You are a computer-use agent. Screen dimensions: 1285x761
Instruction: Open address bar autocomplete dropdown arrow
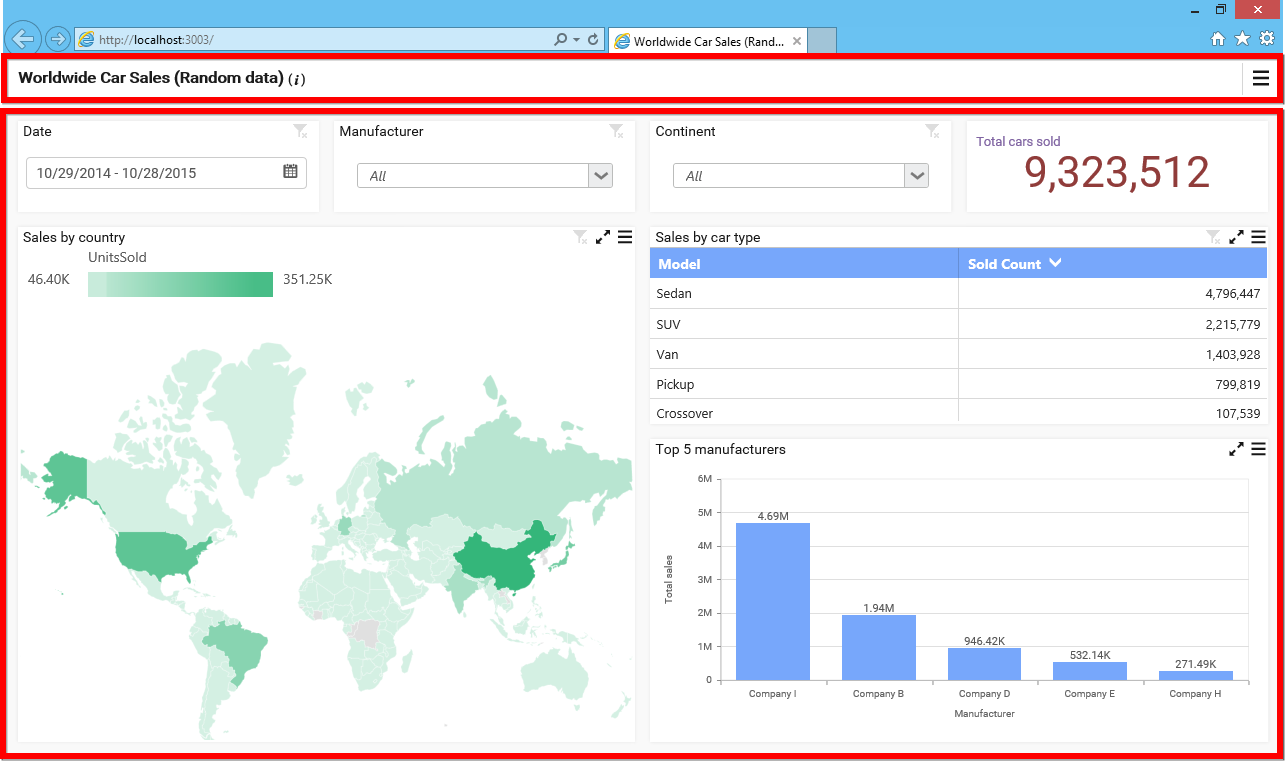pos(576,40)
